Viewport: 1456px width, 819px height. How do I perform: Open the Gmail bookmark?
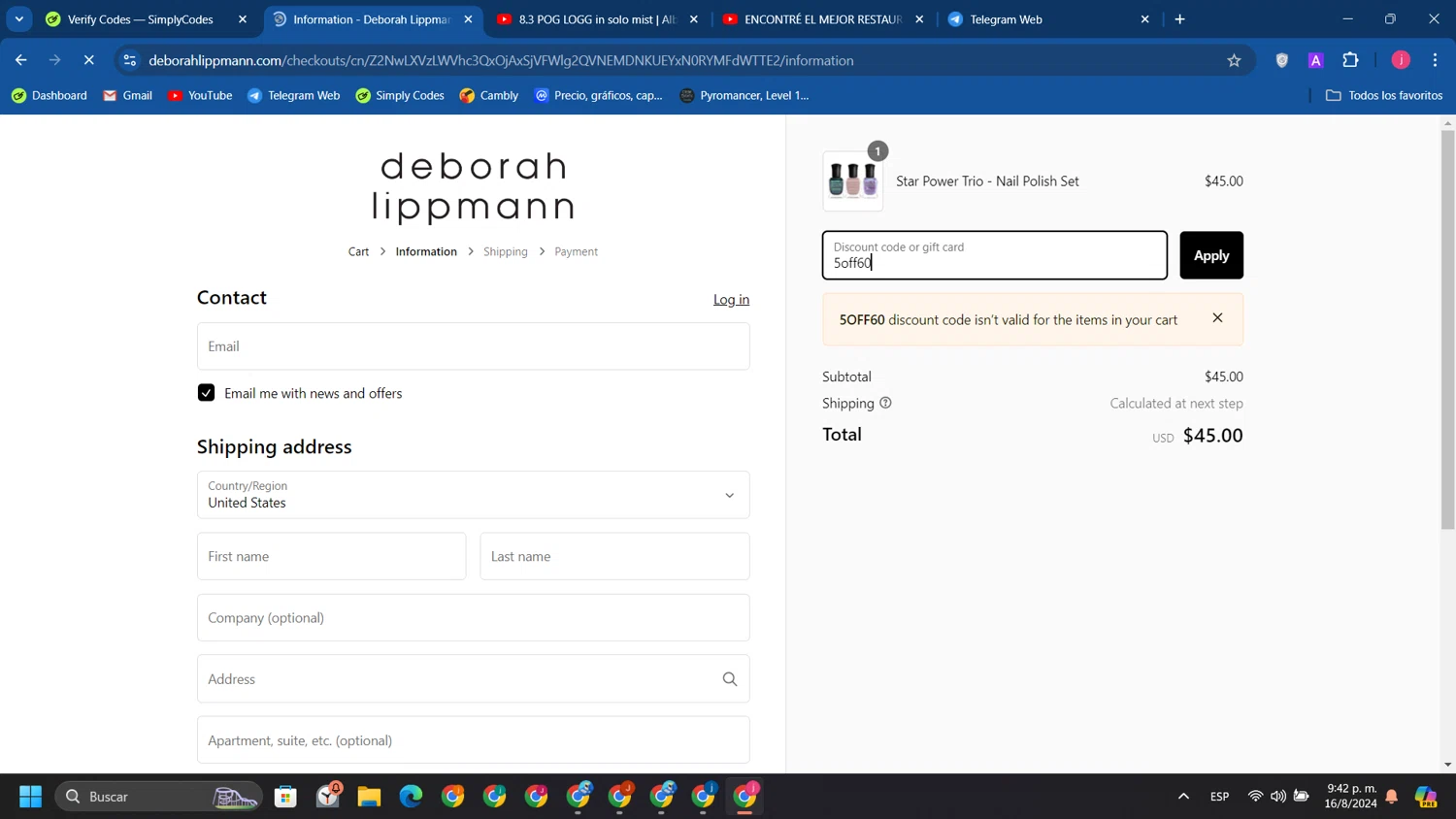click(128, 95)
